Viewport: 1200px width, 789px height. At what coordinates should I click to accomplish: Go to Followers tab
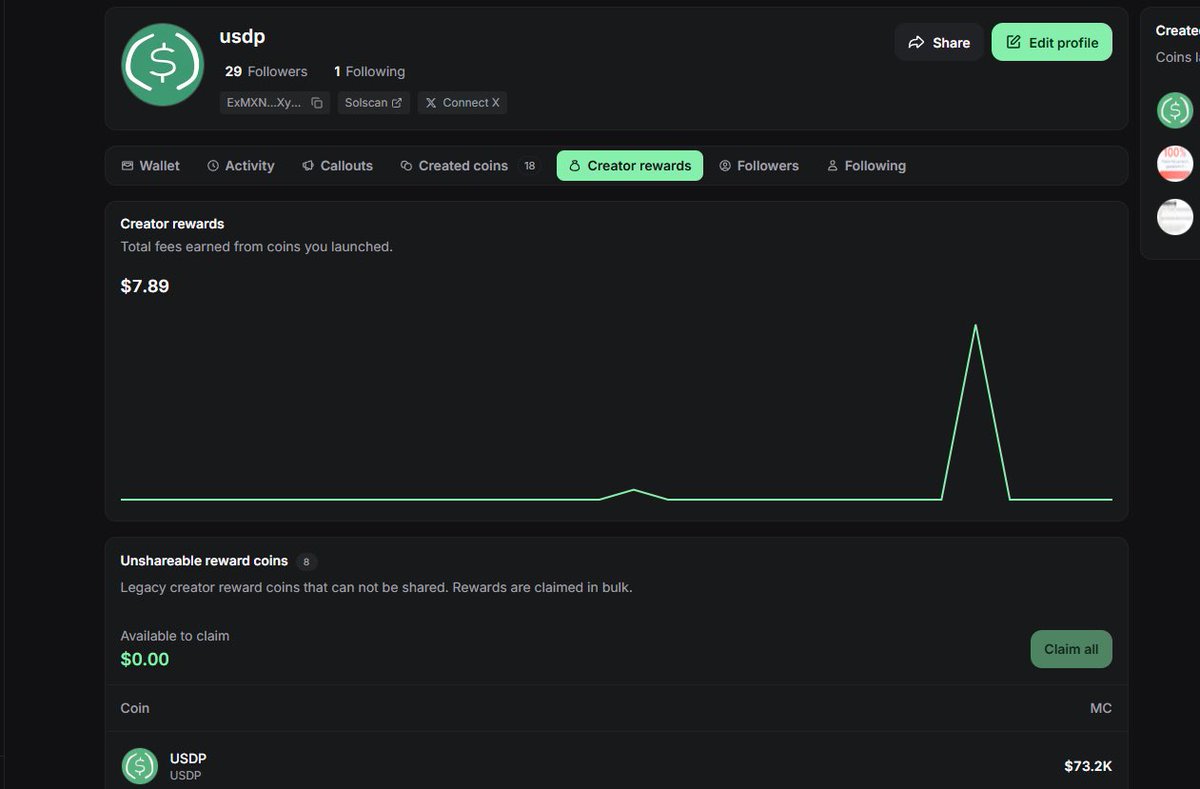(x=759, y=166)
